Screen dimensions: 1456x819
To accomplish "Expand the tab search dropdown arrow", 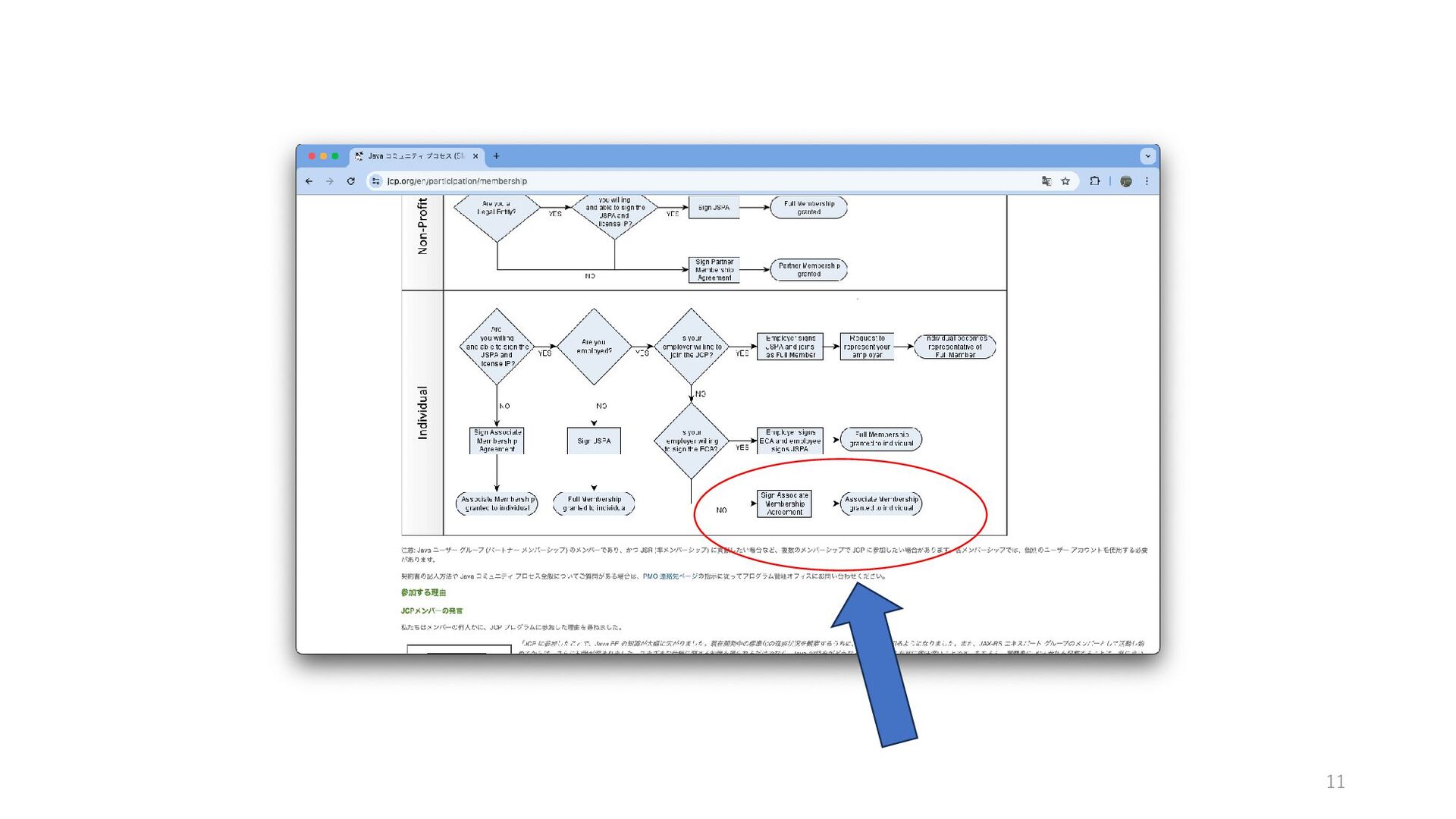I will tap(1147, 156).
